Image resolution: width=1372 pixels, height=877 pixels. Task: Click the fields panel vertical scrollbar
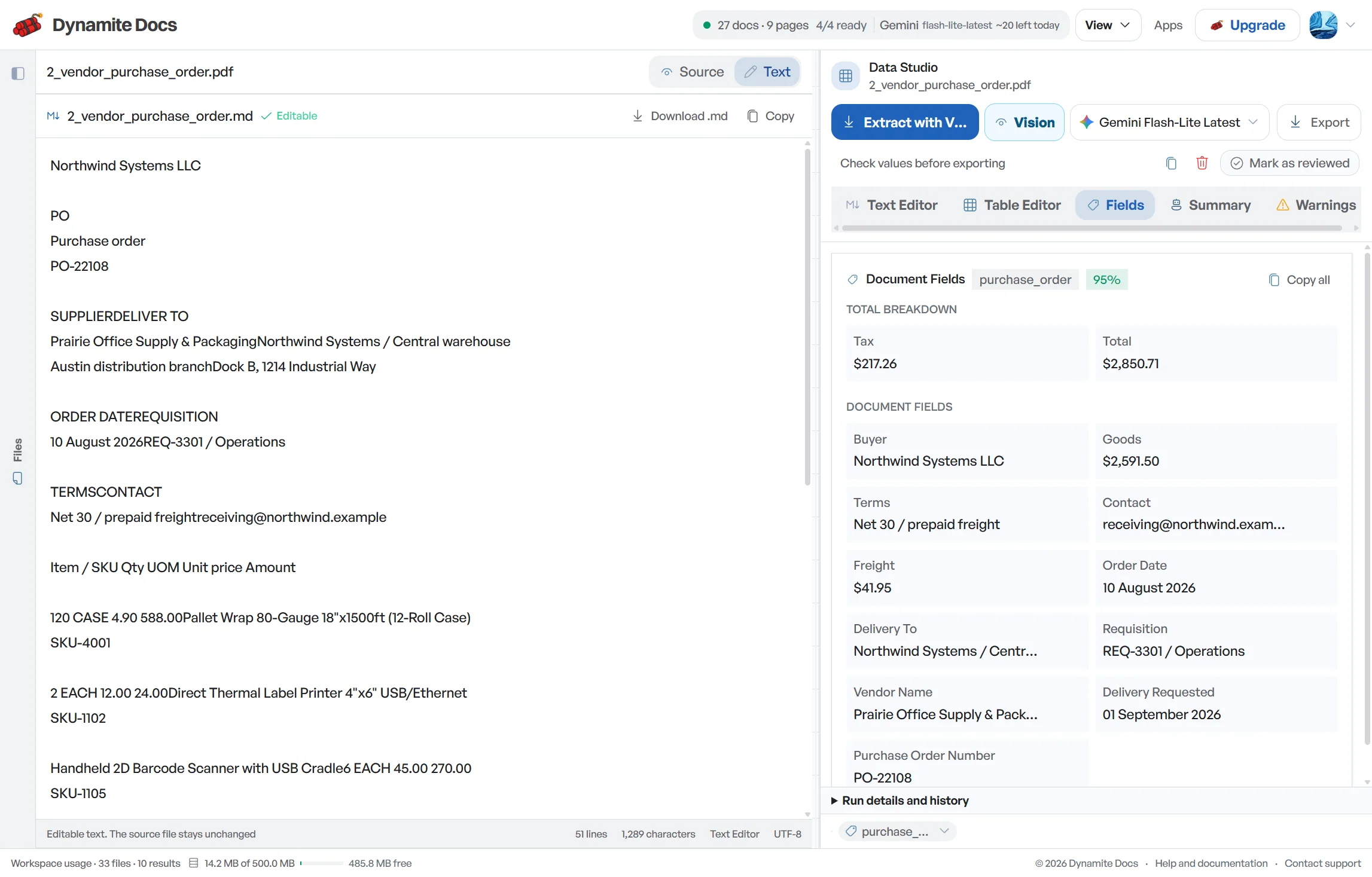[x=1367, y=499]
